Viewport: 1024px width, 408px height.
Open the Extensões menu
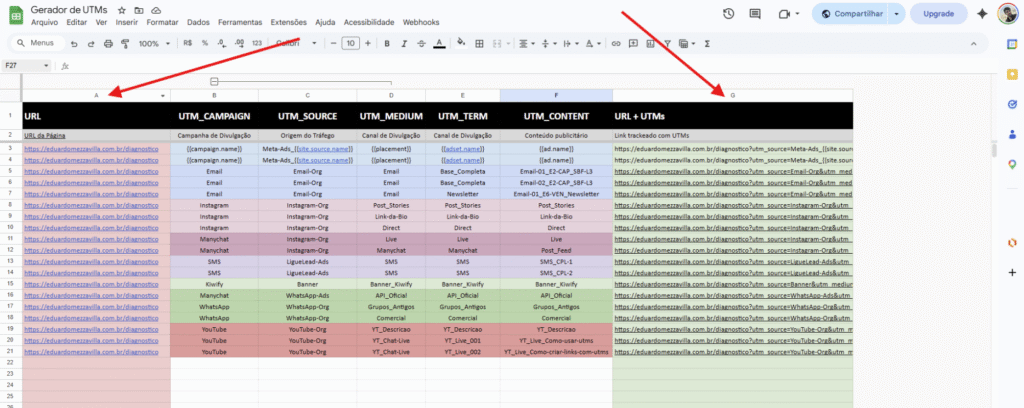pos(289,22)
